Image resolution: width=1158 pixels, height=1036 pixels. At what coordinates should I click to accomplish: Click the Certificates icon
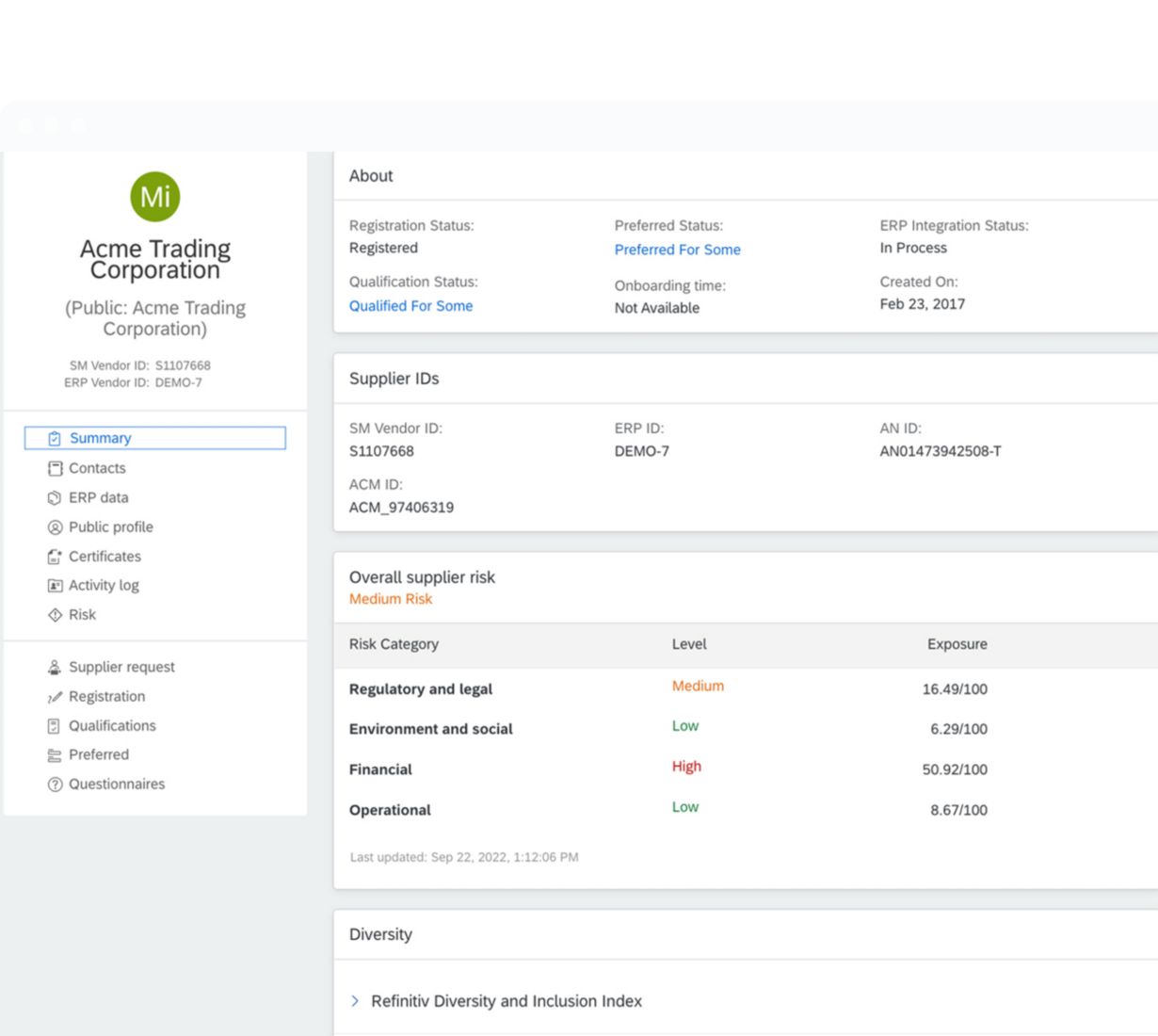55,557
